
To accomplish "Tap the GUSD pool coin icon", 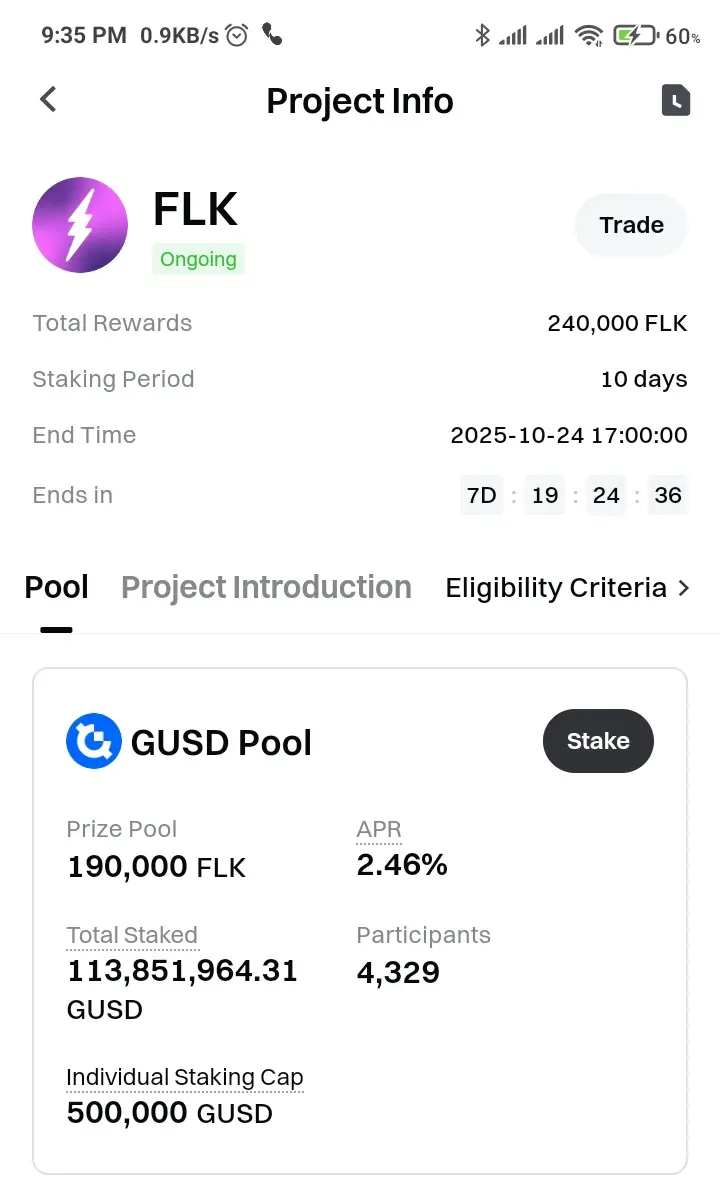I will point(93,742).
